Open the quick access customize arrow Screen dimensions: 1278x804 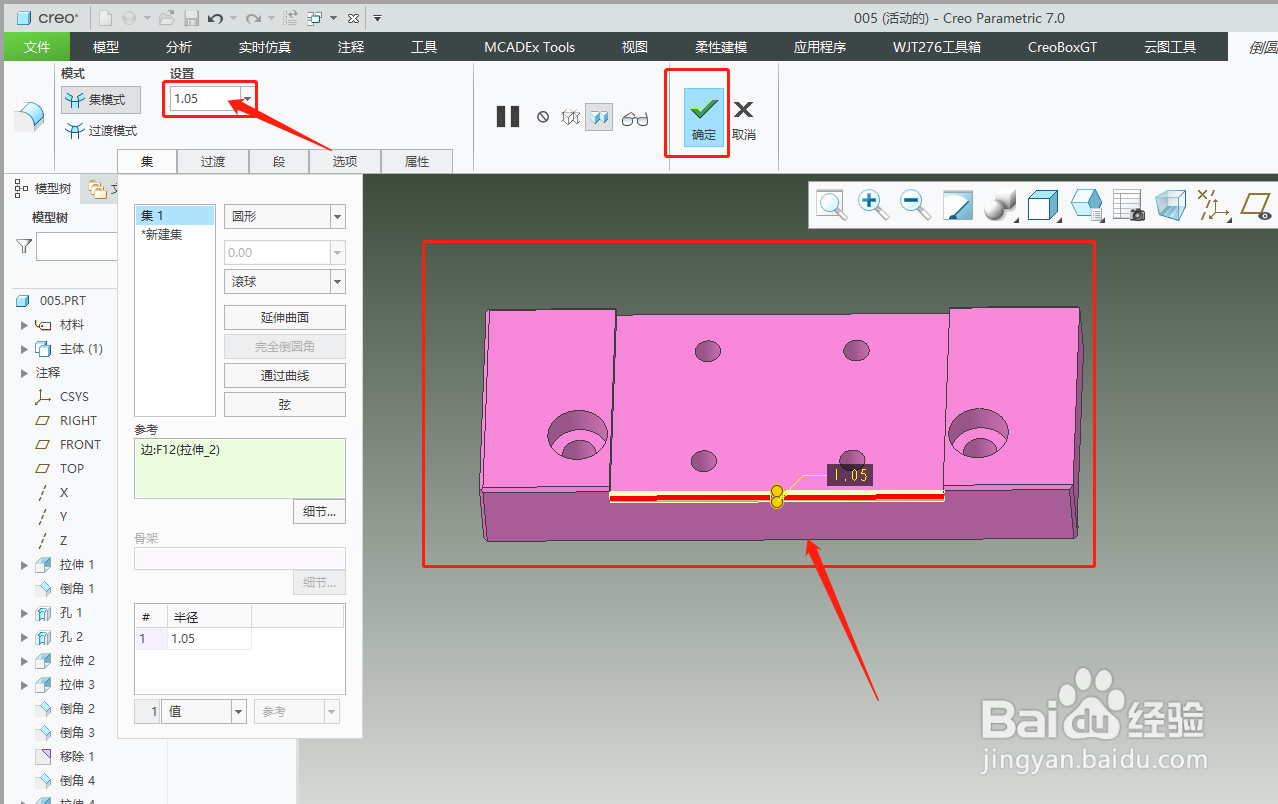tap(377, 18)
